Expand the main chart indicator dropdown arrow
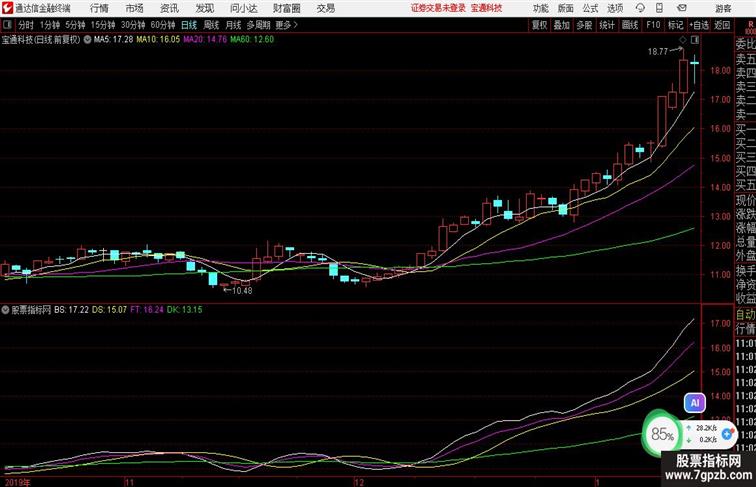 click(x=87, y=40)
